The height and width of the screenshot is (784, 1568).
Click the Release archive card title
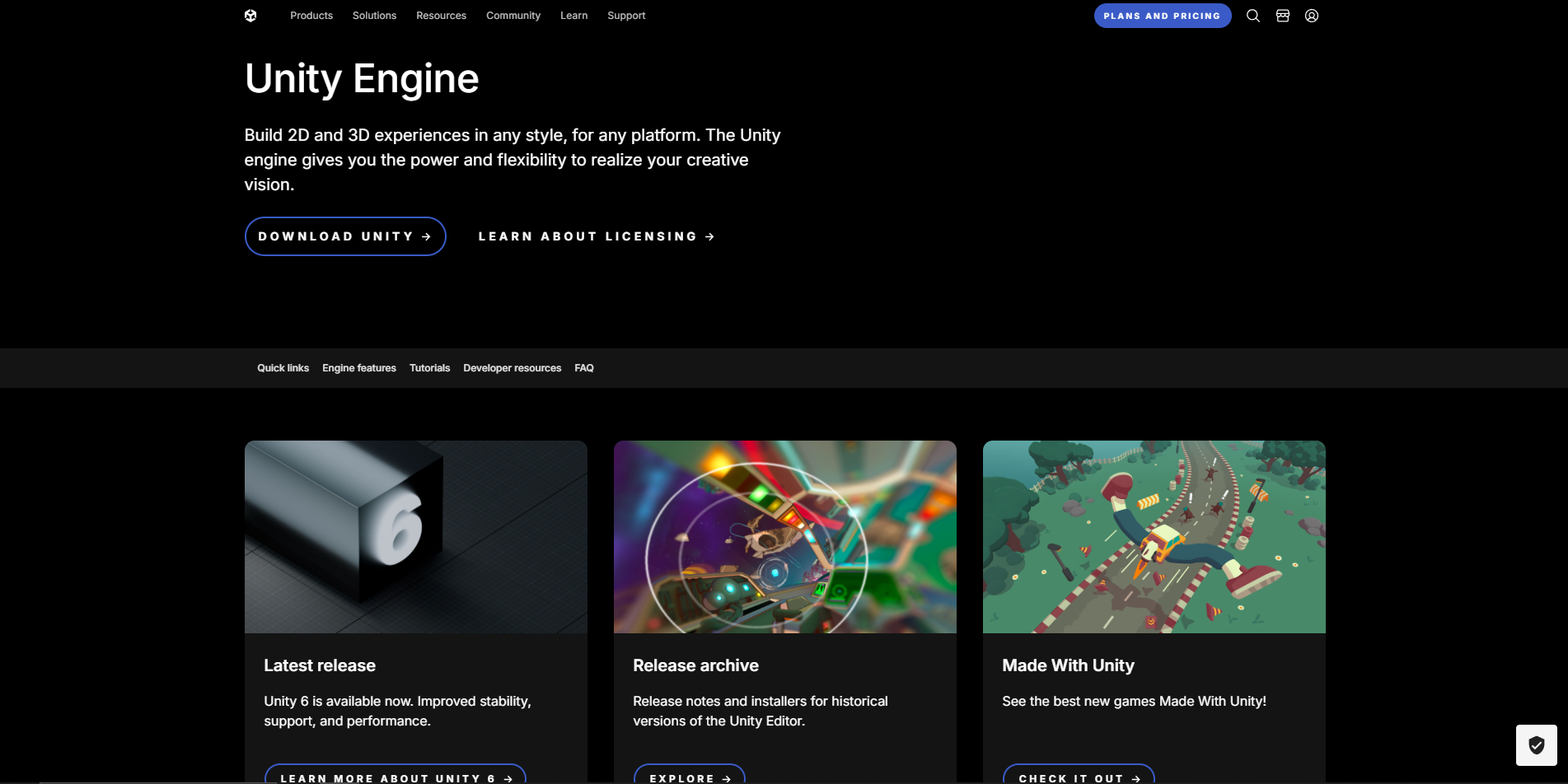click(695, 665)
